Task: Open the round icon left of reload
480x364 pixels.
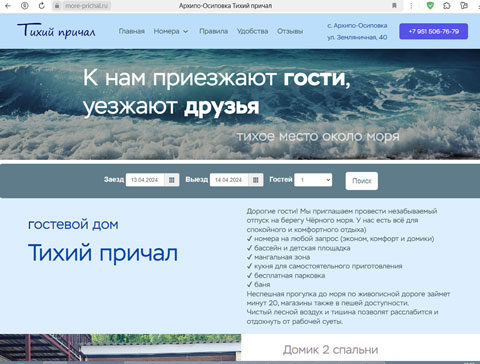Action: click(x=25, y=6)
